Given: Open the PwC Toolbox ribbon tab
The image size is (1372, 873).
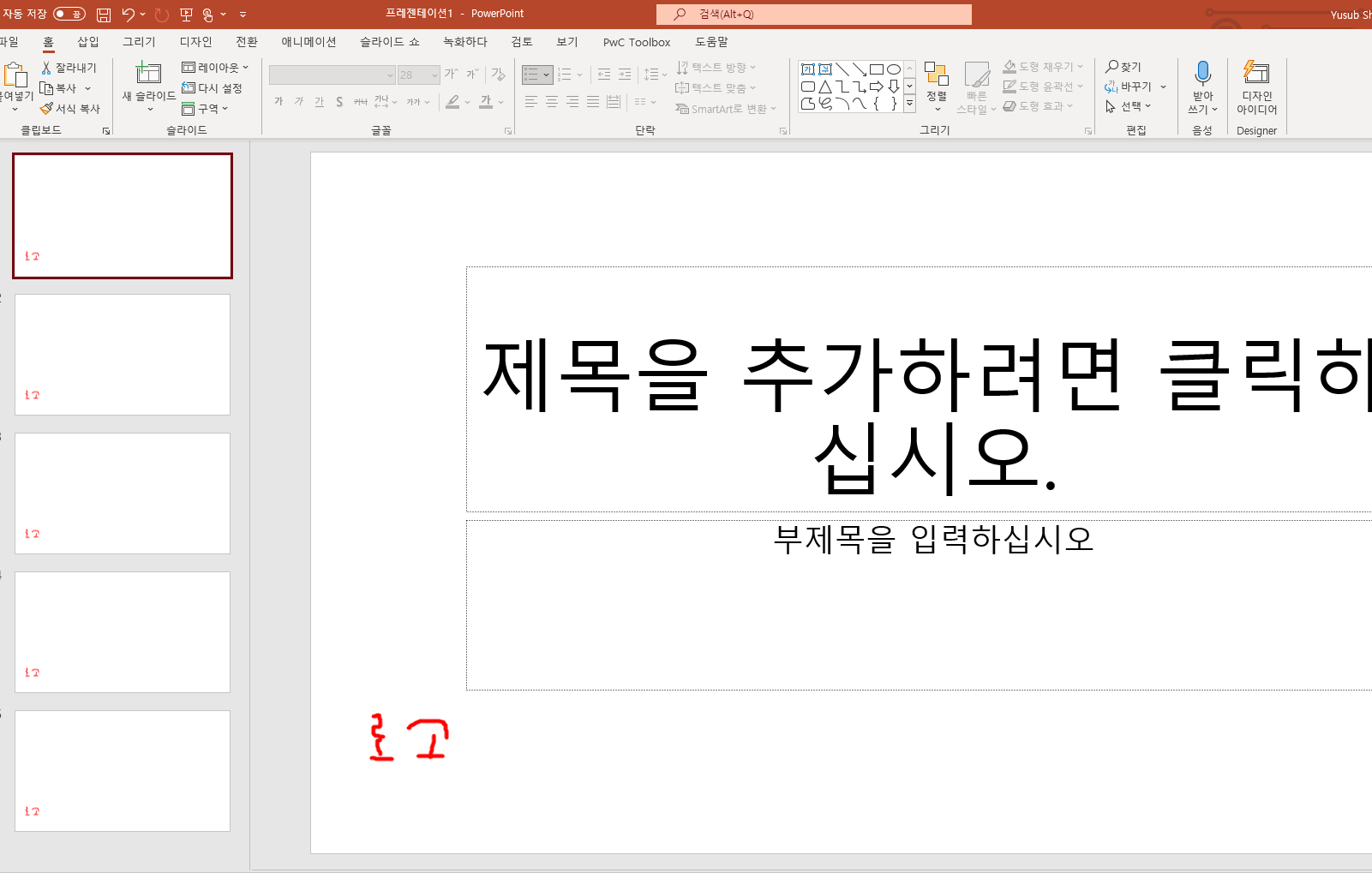Looking at the screenshot, I should [636, 41].
